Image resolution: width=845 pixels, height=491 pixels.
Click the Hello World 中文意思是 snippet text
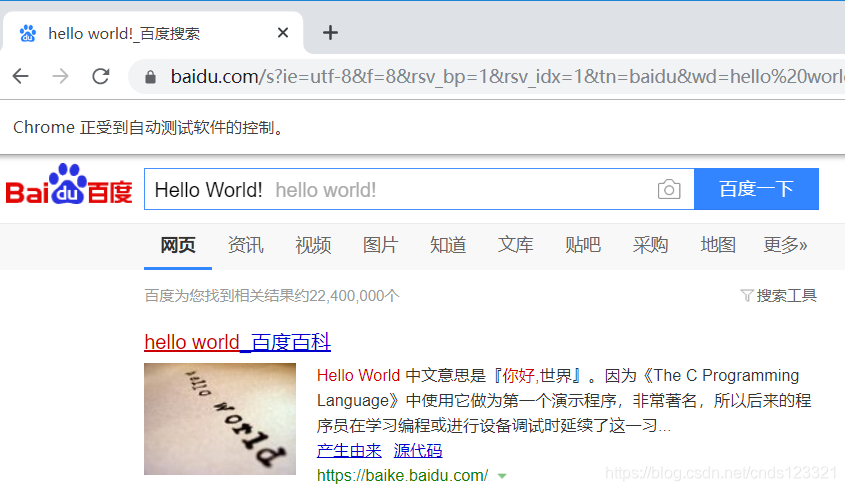point(564,400)
